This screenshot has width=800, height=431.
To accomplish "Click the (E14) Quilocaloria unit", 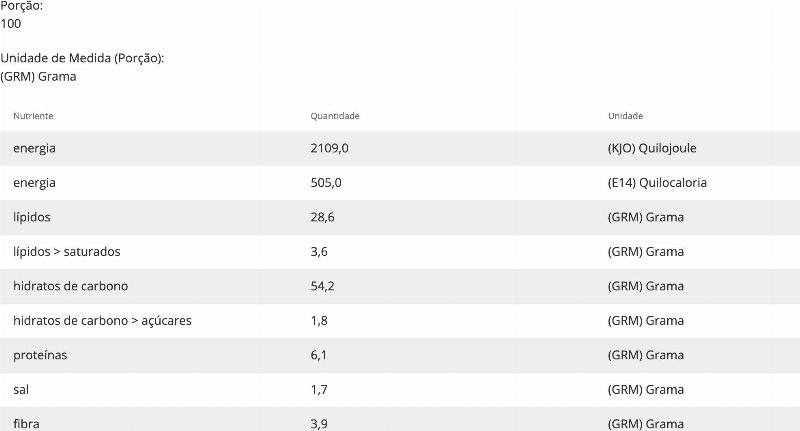I will [657, 183].
